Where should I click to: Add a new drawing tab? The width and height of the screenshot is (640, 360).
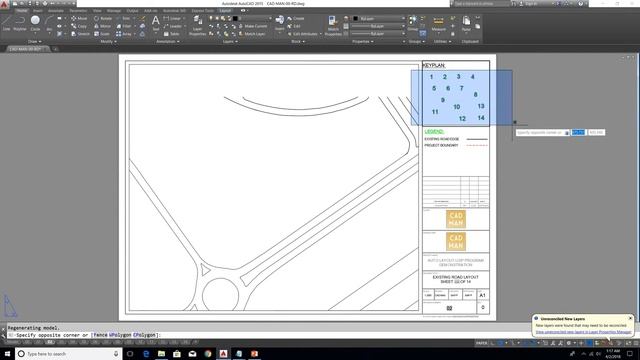coord(56,49)
